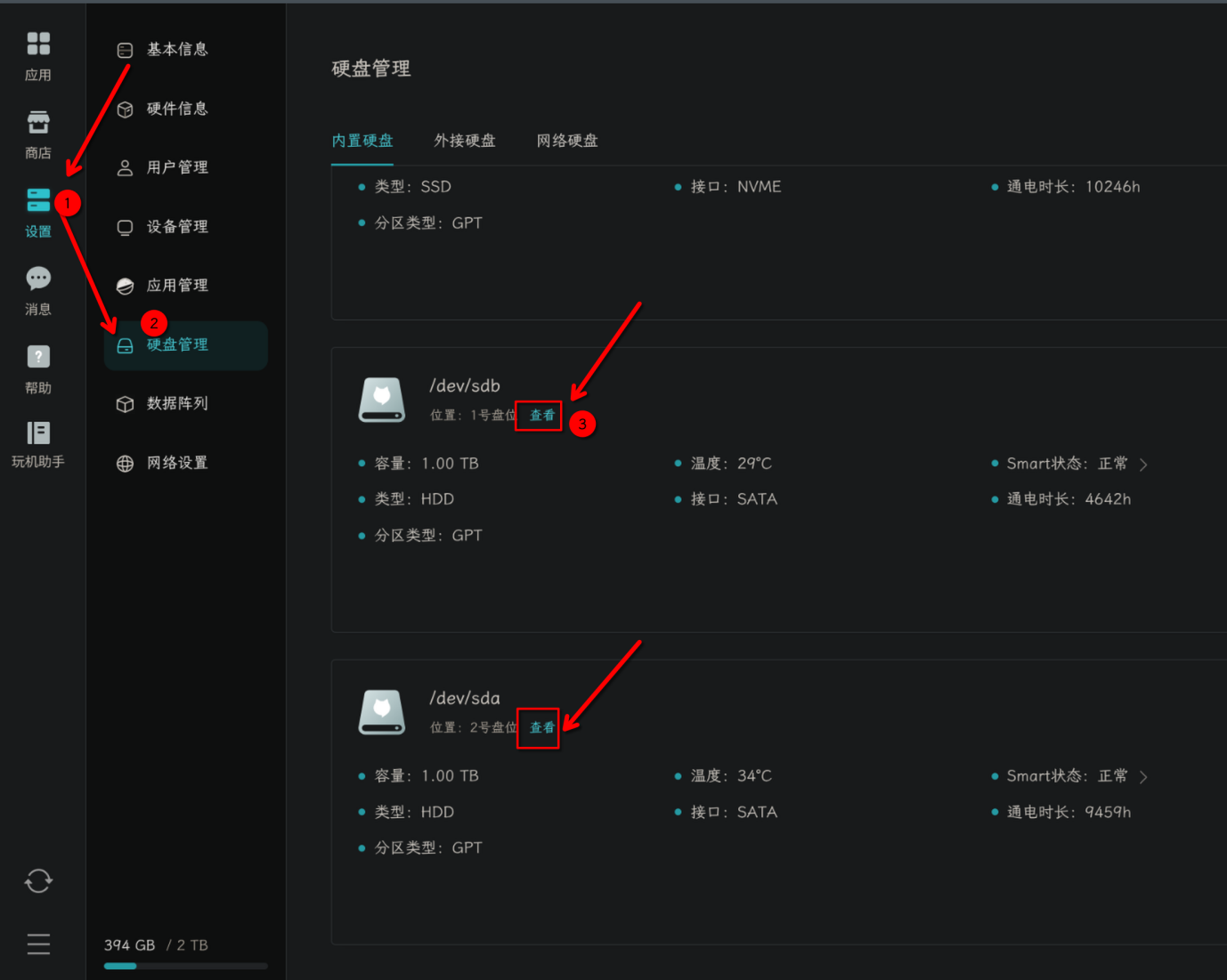This screenshot has width=1227, height=980.
Task: Click the 数据阵列 box icon
Action: tap(126, 404)
